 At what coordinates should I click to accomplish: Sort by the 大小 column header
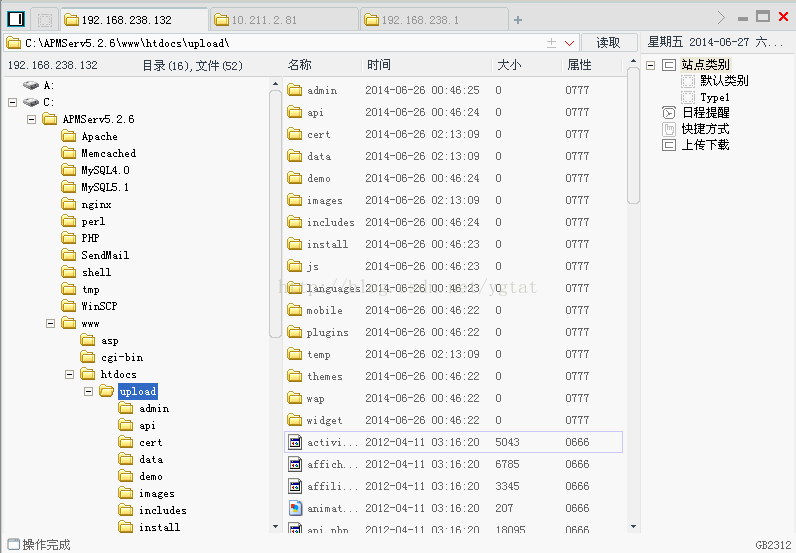coord(509,65)
